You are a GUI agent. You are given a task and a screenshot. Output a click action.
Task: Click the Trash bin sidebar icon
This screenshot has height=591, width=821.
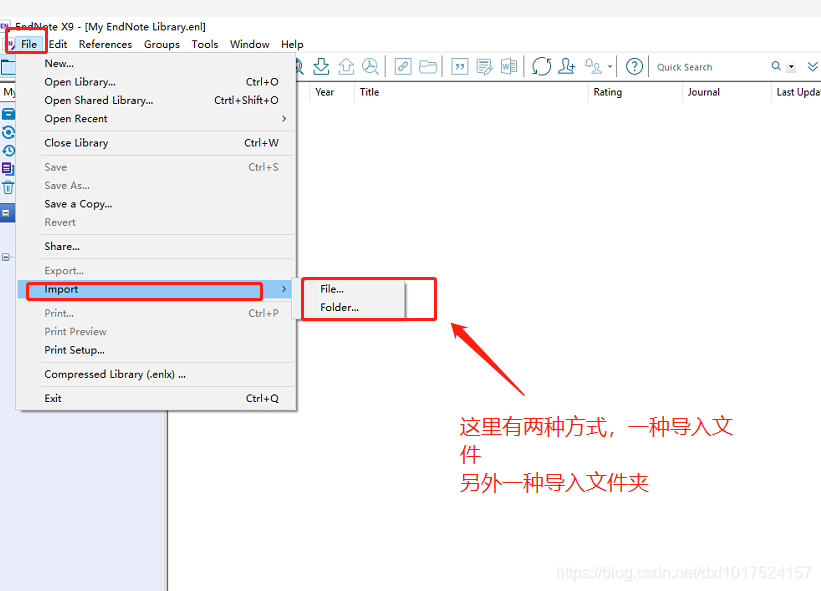(8, 187)
